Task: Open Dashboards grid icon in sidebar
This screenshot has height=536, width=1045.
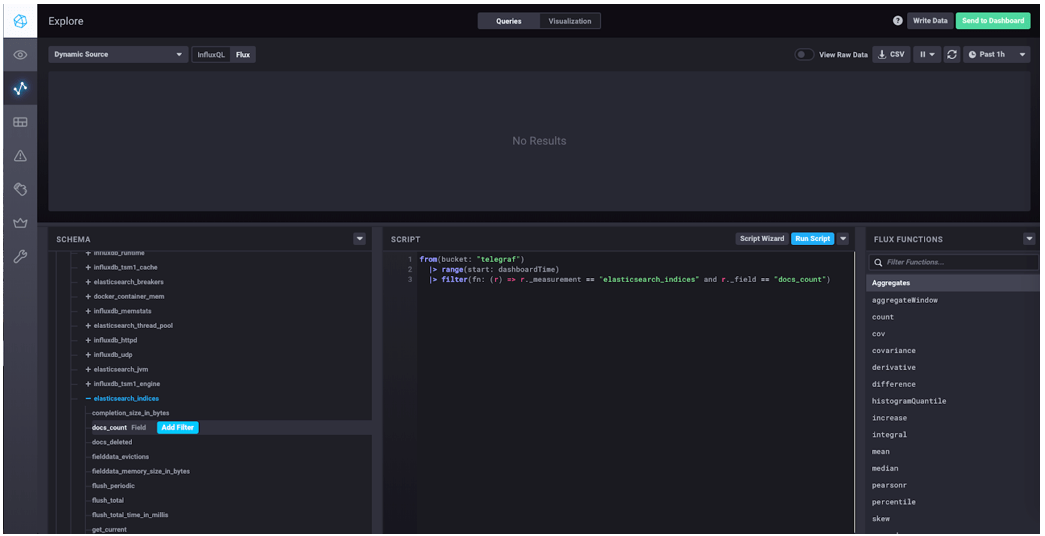Action: tap(20, 122)
